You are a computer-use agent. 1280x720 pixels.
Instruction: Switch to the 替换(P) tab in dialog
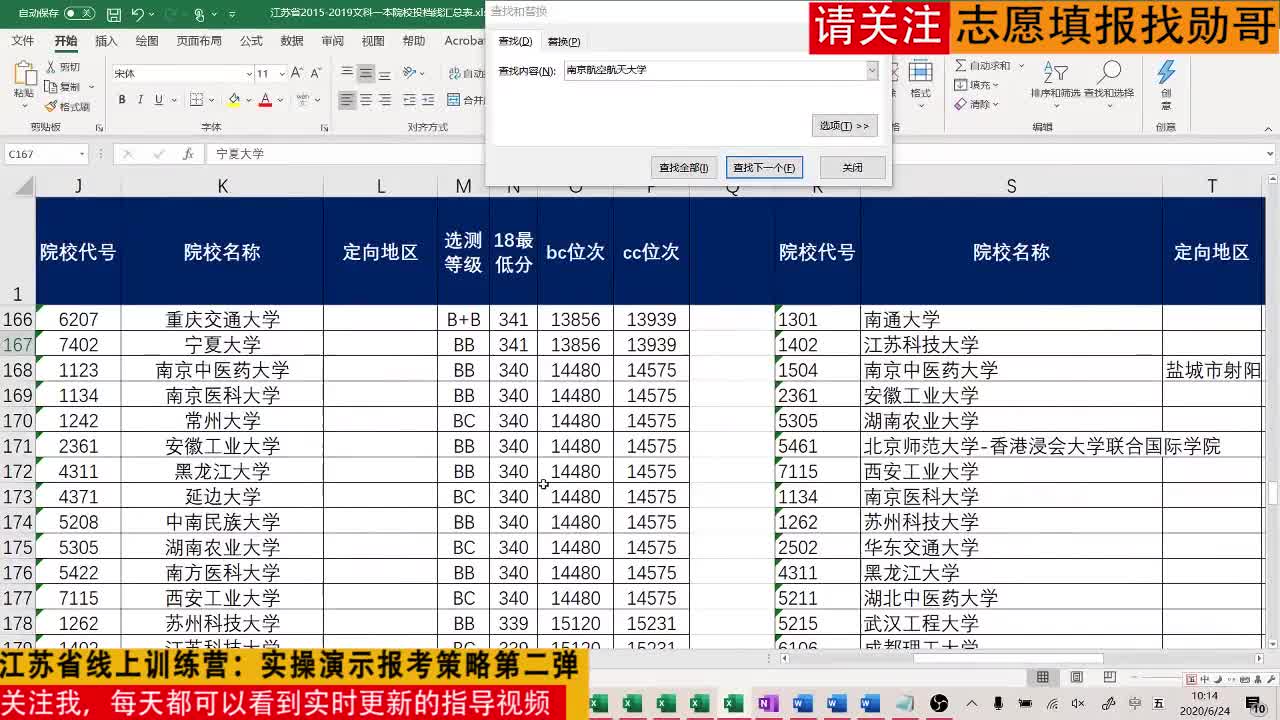tap(563, 41)
